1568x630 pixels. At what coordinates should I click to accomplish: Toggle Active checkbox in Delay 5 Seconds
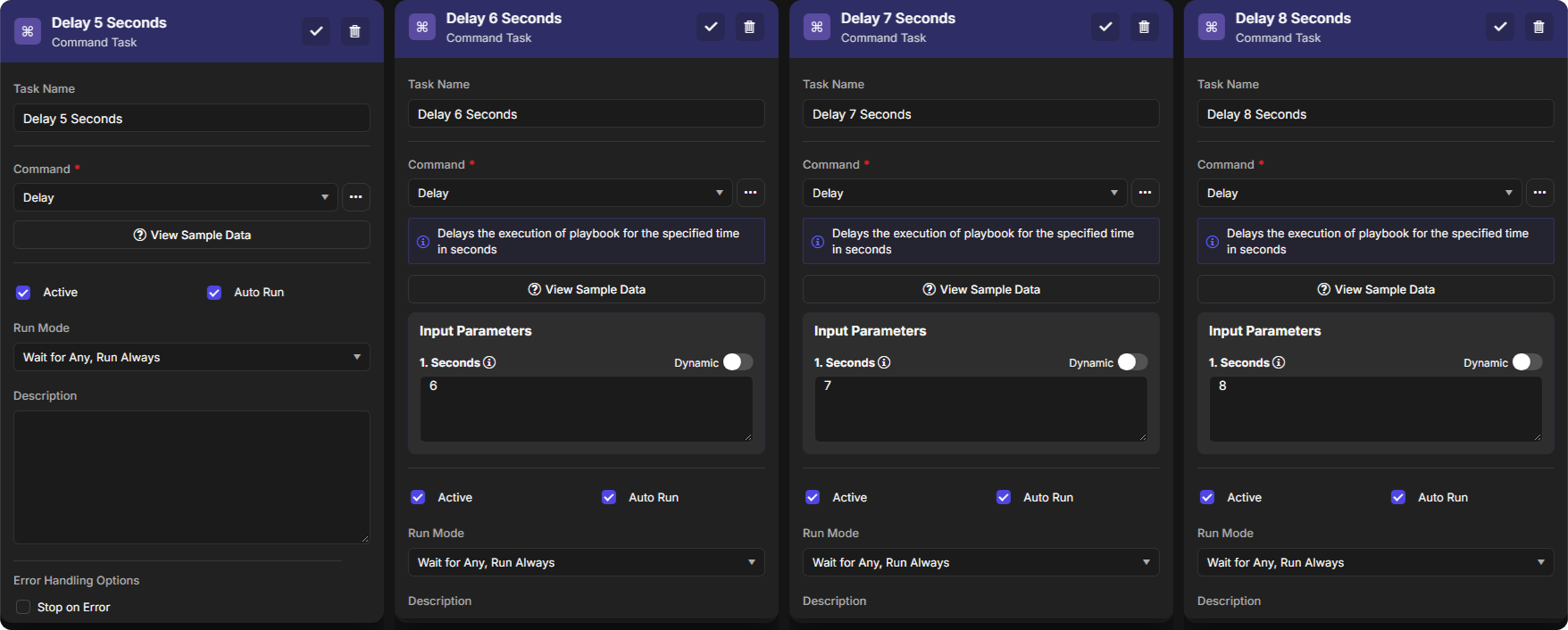pos(23,293)
